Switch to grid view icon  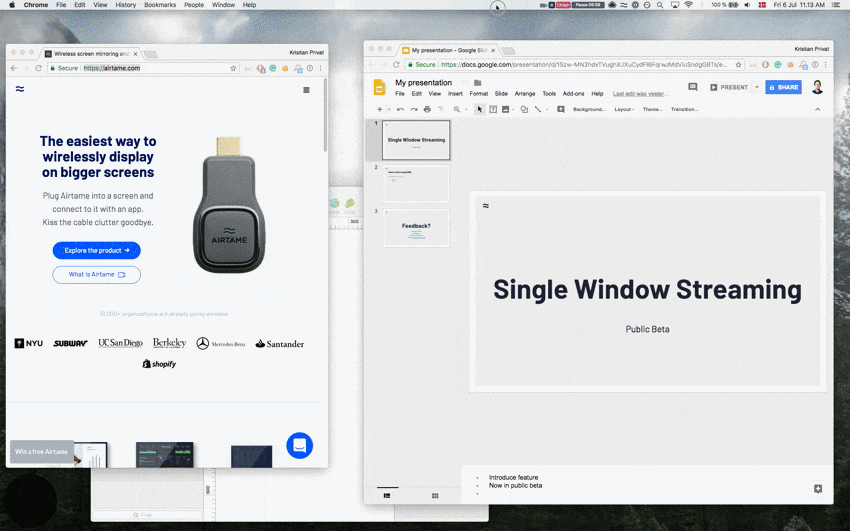[435, 495]
